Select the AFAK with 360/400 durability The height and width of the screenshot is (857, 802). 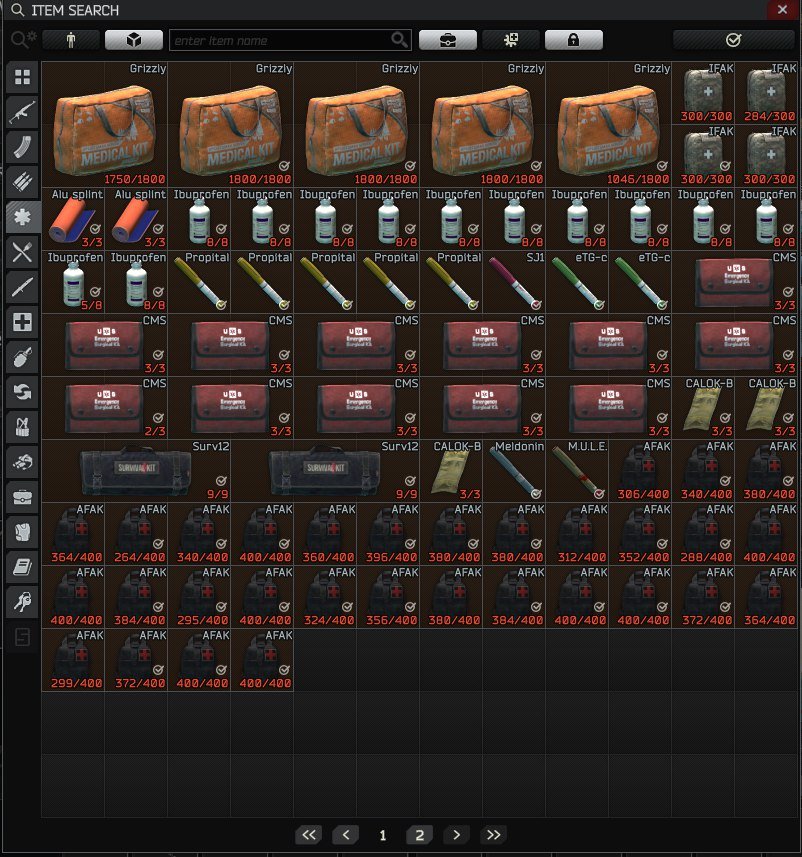tap(325, 533)
